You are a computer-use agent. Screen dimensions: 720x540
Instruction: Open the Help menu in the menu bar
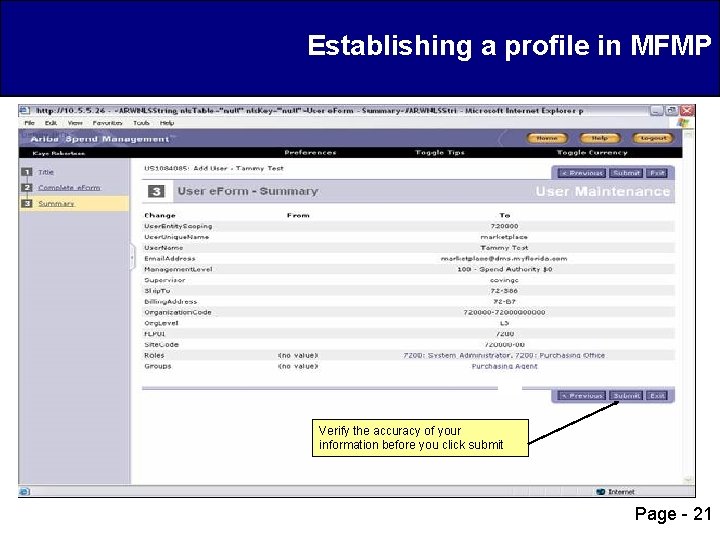click(x=167, y=123)
